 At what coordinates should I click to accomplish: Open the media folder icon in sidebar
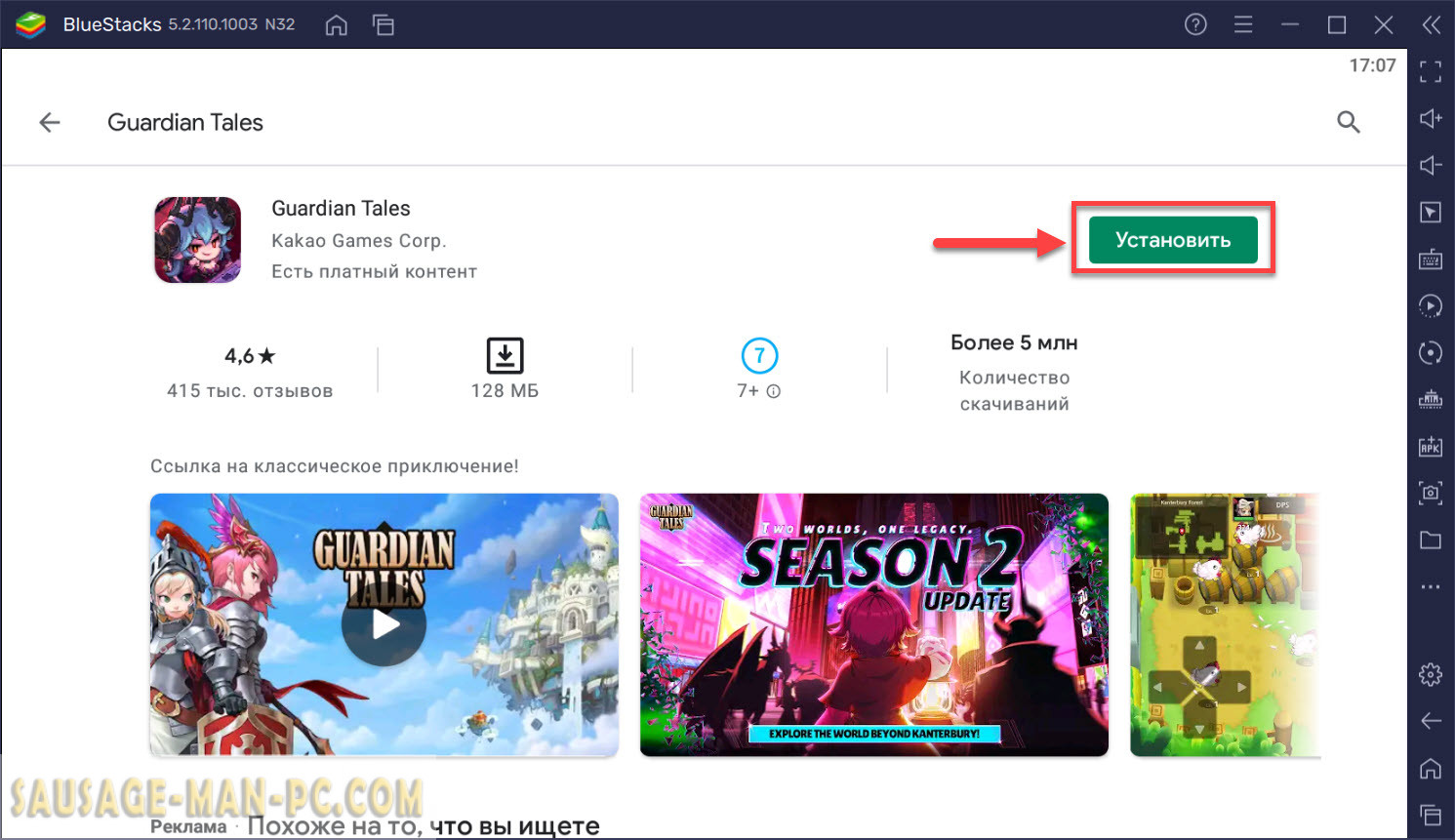click(x=1431, y=540)
